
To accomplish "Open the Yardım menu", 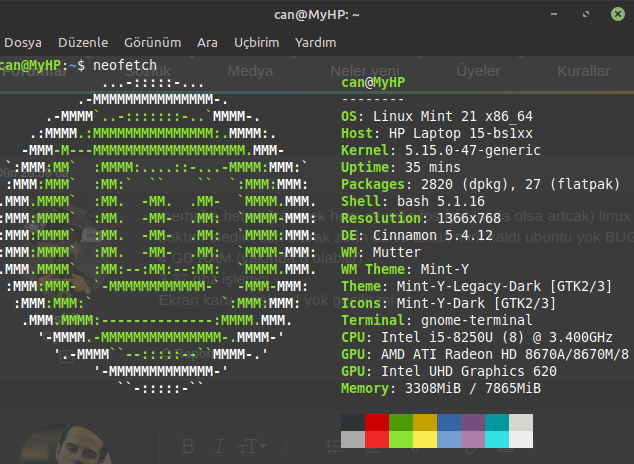I will click(316, 43).
